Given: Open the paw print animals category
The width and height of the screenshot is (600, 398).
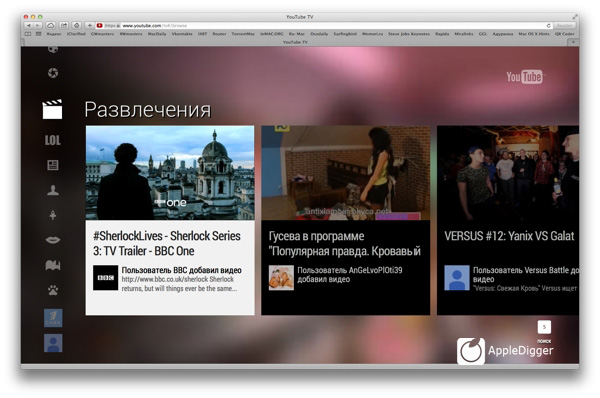Looking at the screenshot, I should tap(53, 290).
